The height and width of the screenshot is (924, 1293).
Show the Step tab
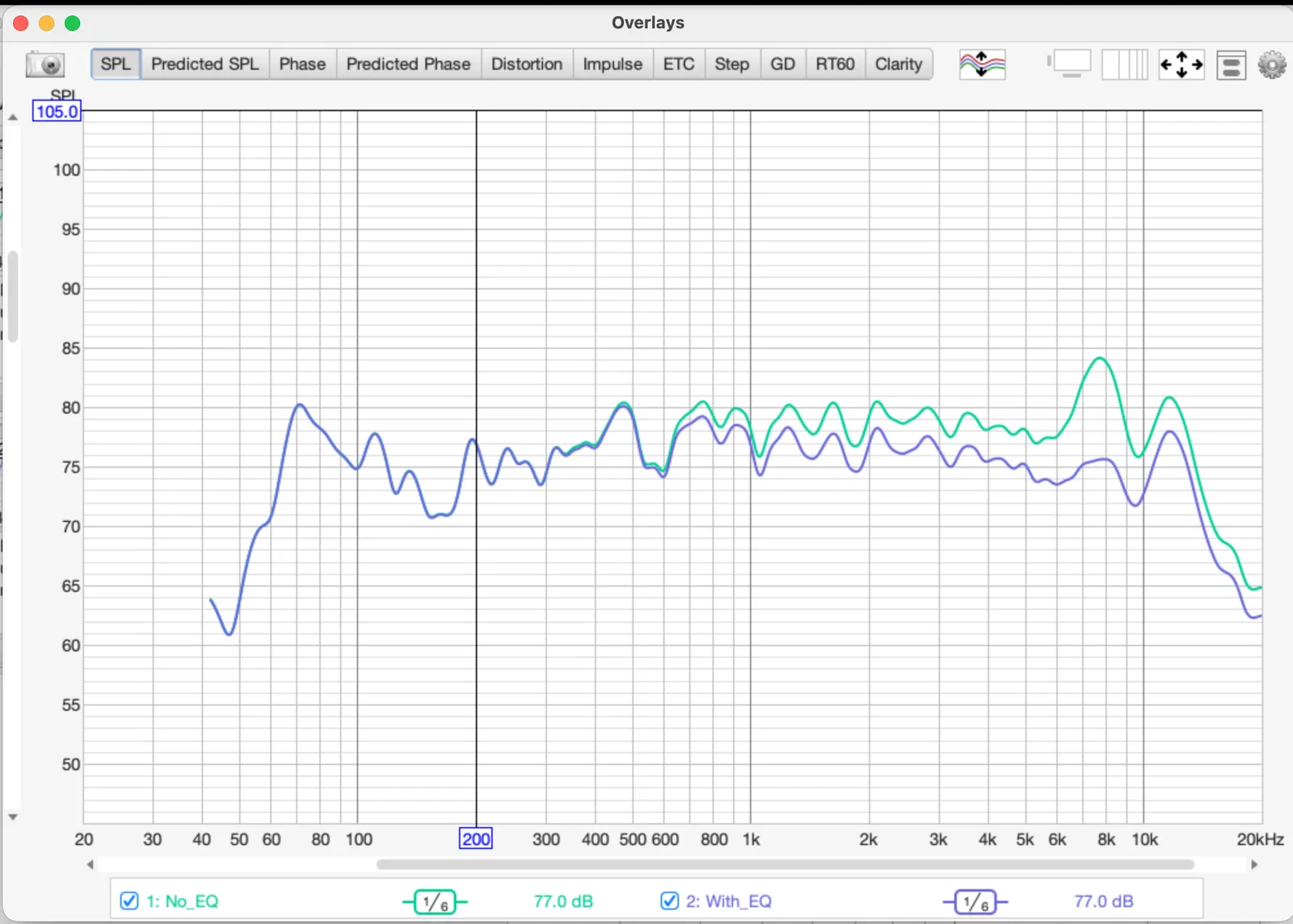click(x=732, y=64)
